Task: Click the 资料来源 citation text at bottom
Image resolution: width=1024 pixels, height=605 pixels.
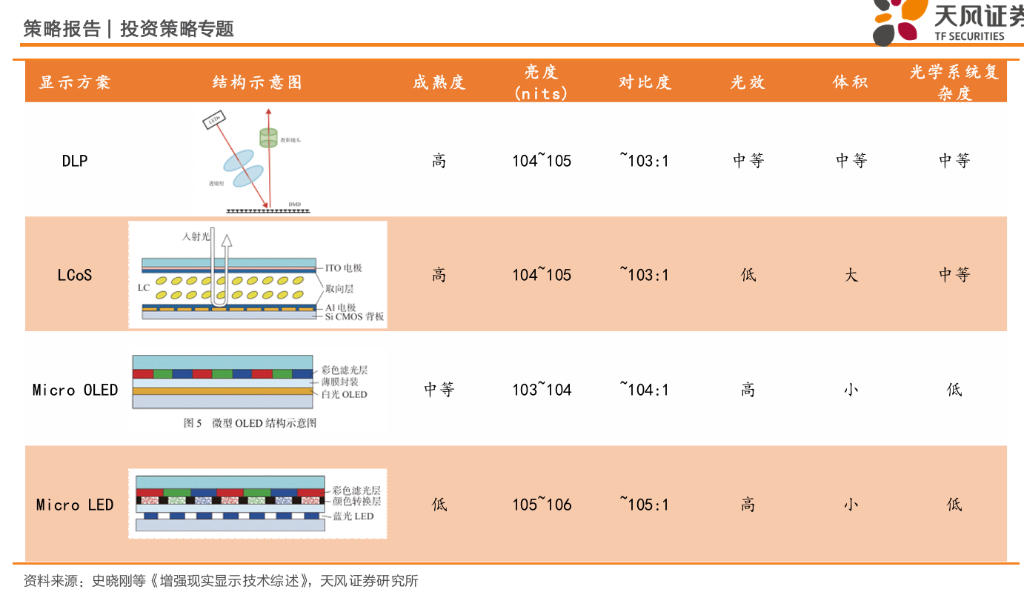Action: 220,581
